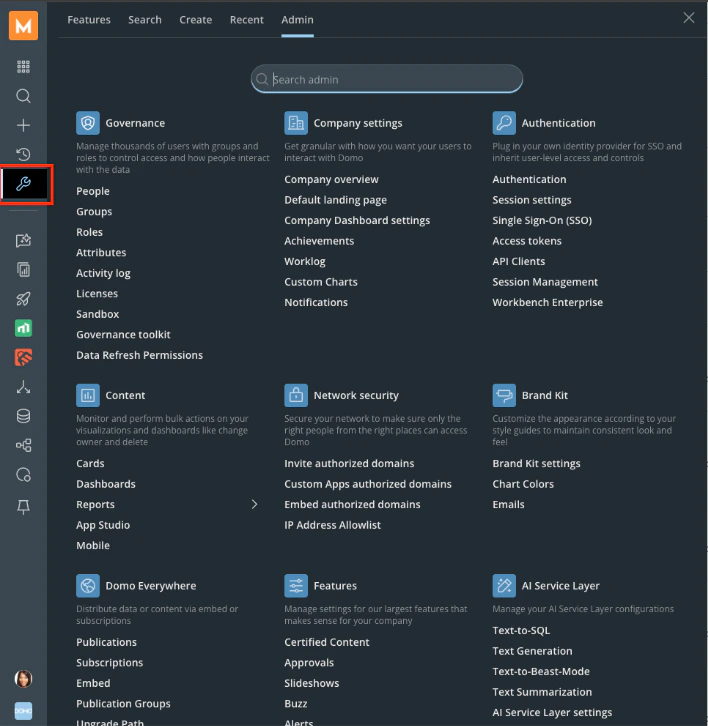Focus the Search admin input field
Image resolution: width=708 pixels, height=726 pixels.
[387, 79]
